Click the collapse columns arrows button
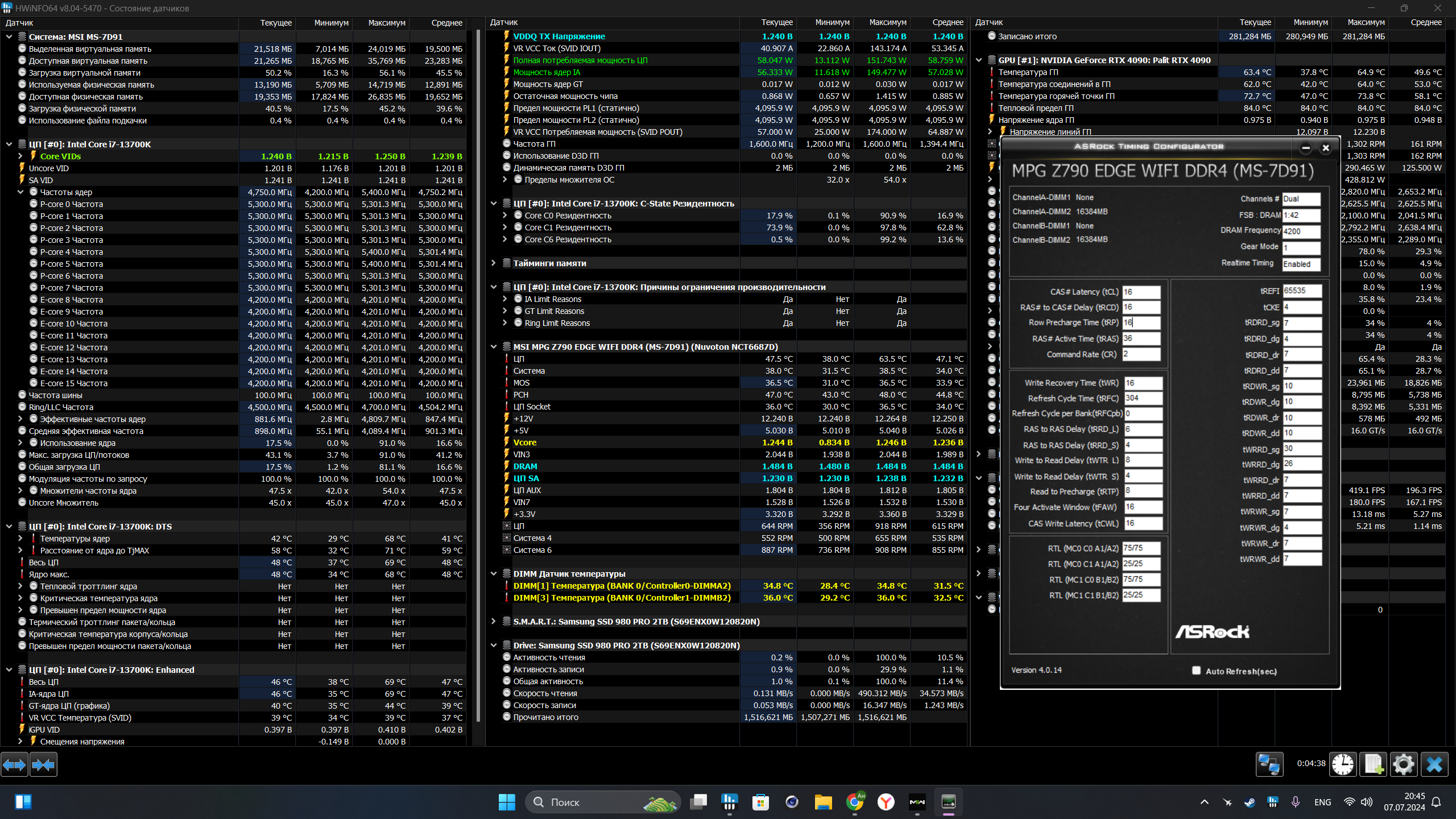Screen dimensions: 1456x819 43,765
